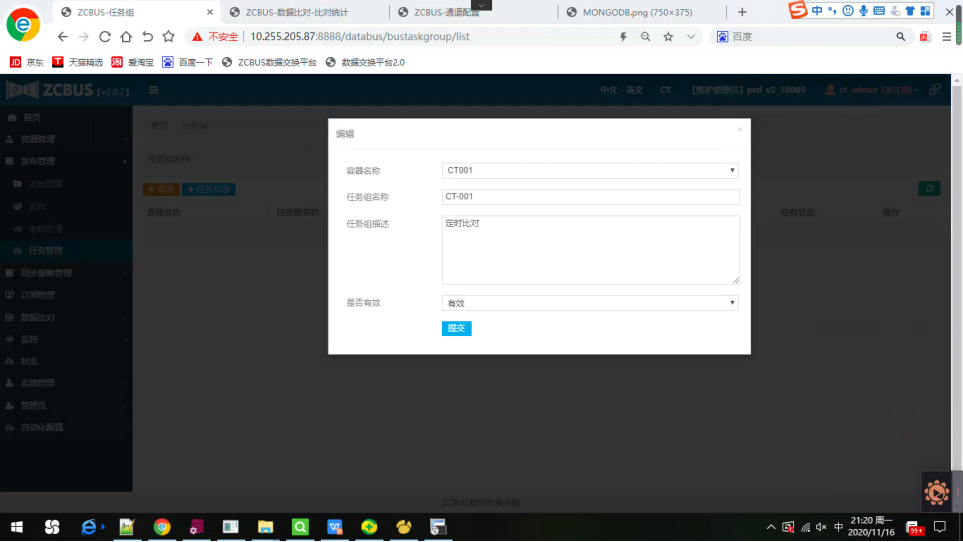Click the Chrome icon in taskbar
This screenshot has height=542, width=963.
coord(162,526)
